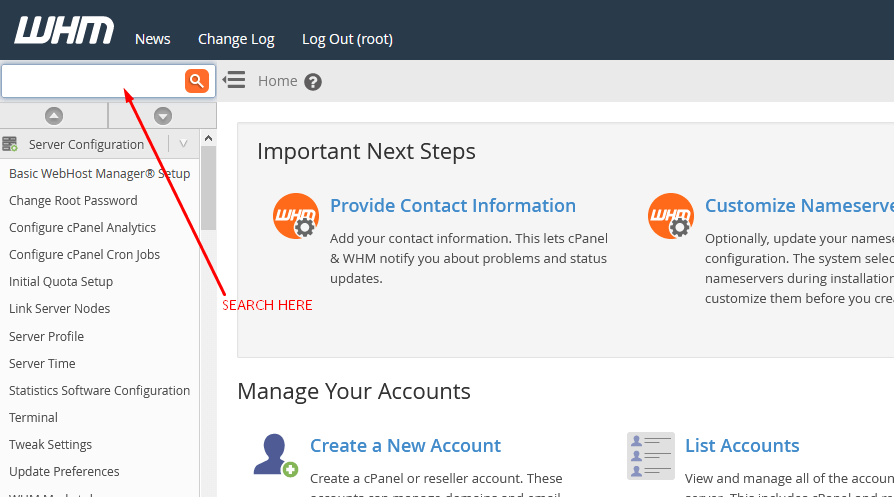This screenshot has width=894, height=497.
Task: Click Log Out (root)
Action: [x=347, y=39]
